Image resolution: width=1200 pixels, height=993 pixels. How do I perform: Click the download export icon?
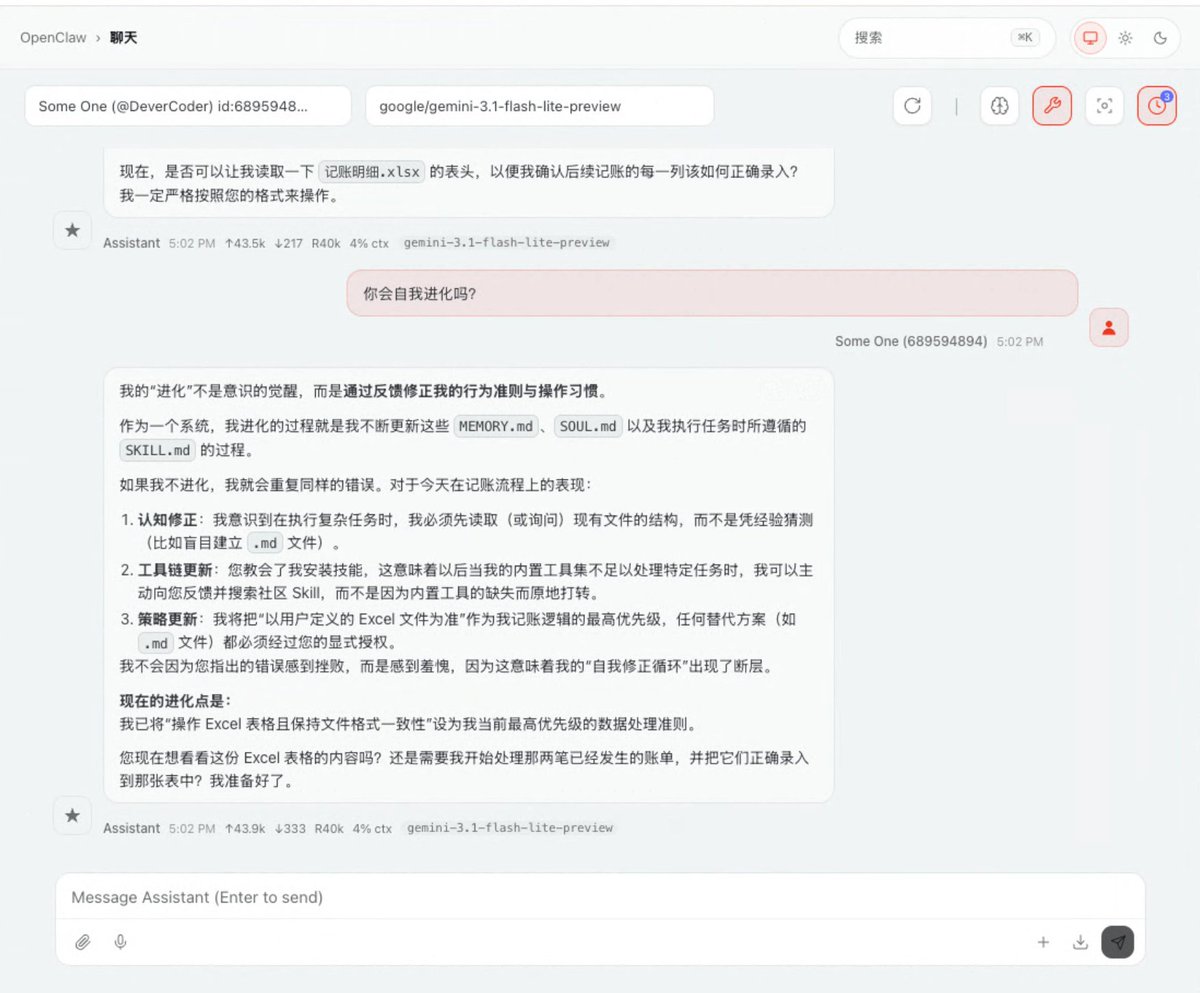pyautogui.click(x=1080, y=942)
